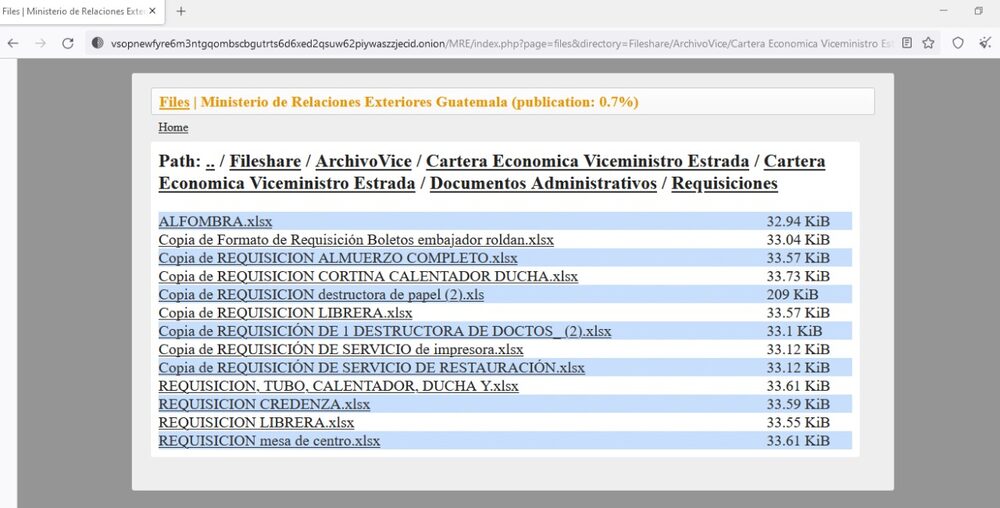This screenshot has height=508, width=1000.
Task: Click the 33.04 KiB size value
Action: [x=798, y=240]
